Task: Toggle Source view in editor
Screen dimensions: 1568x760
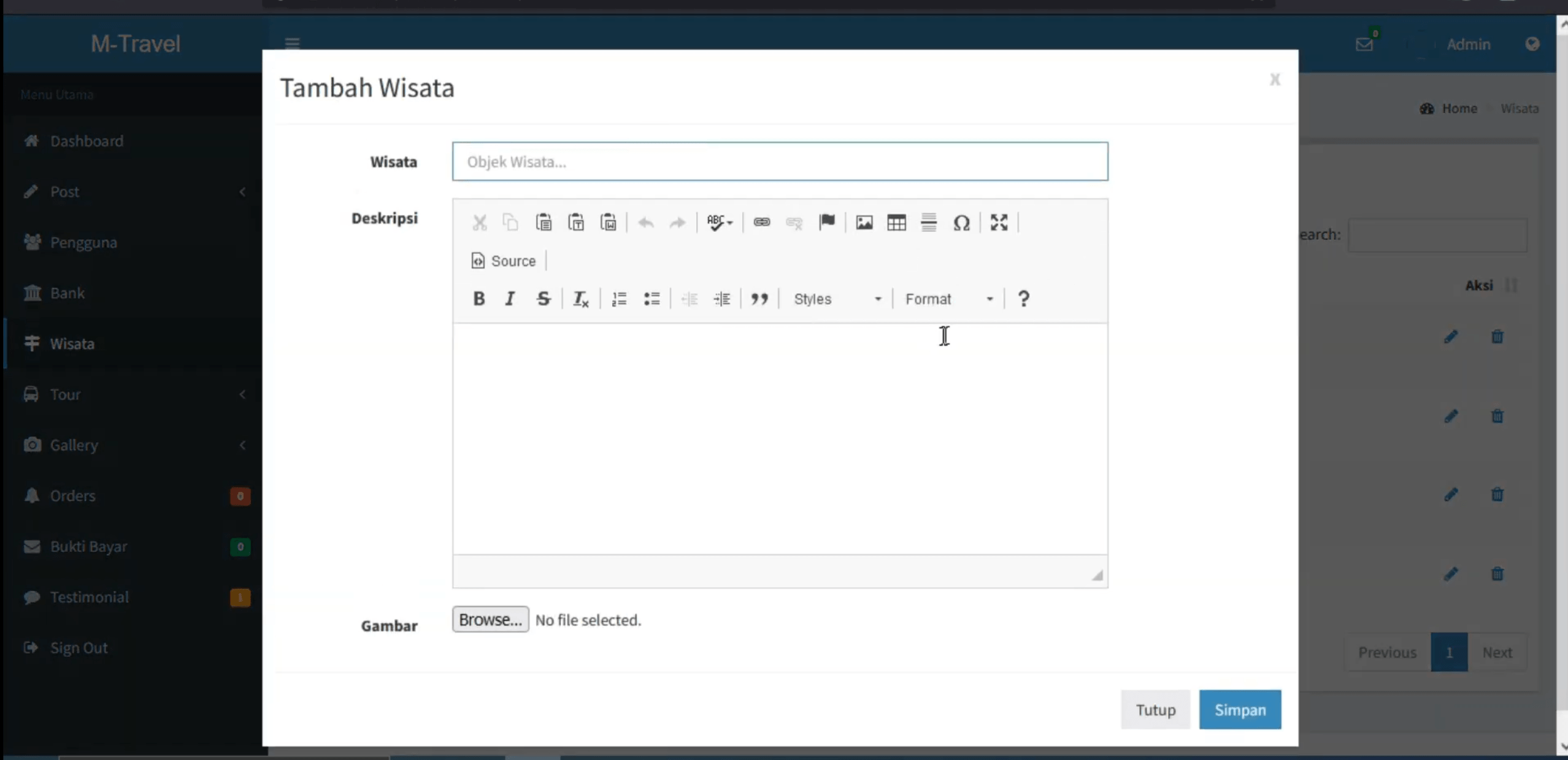Action: click(504, 261)
